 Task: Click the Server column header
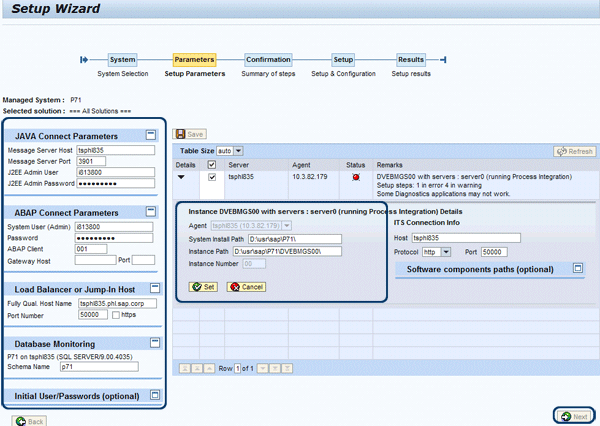pyautogui.click(x=238, y=165)
